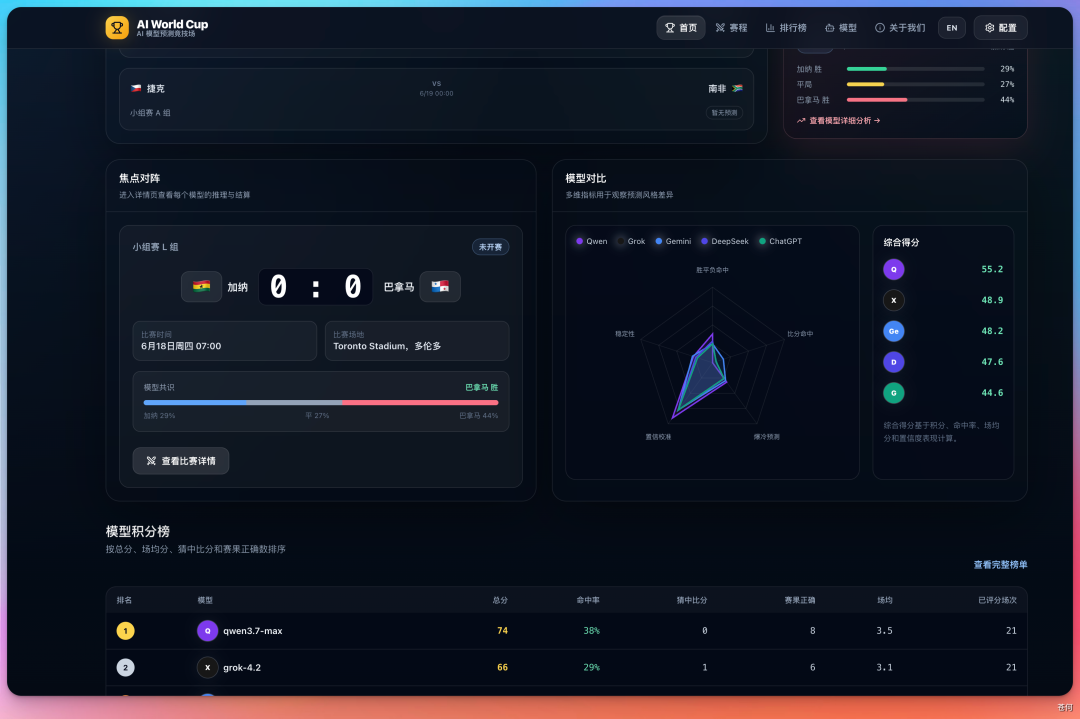Click the Ghana flag tile
1080x719 pixels.
(201, 286)
